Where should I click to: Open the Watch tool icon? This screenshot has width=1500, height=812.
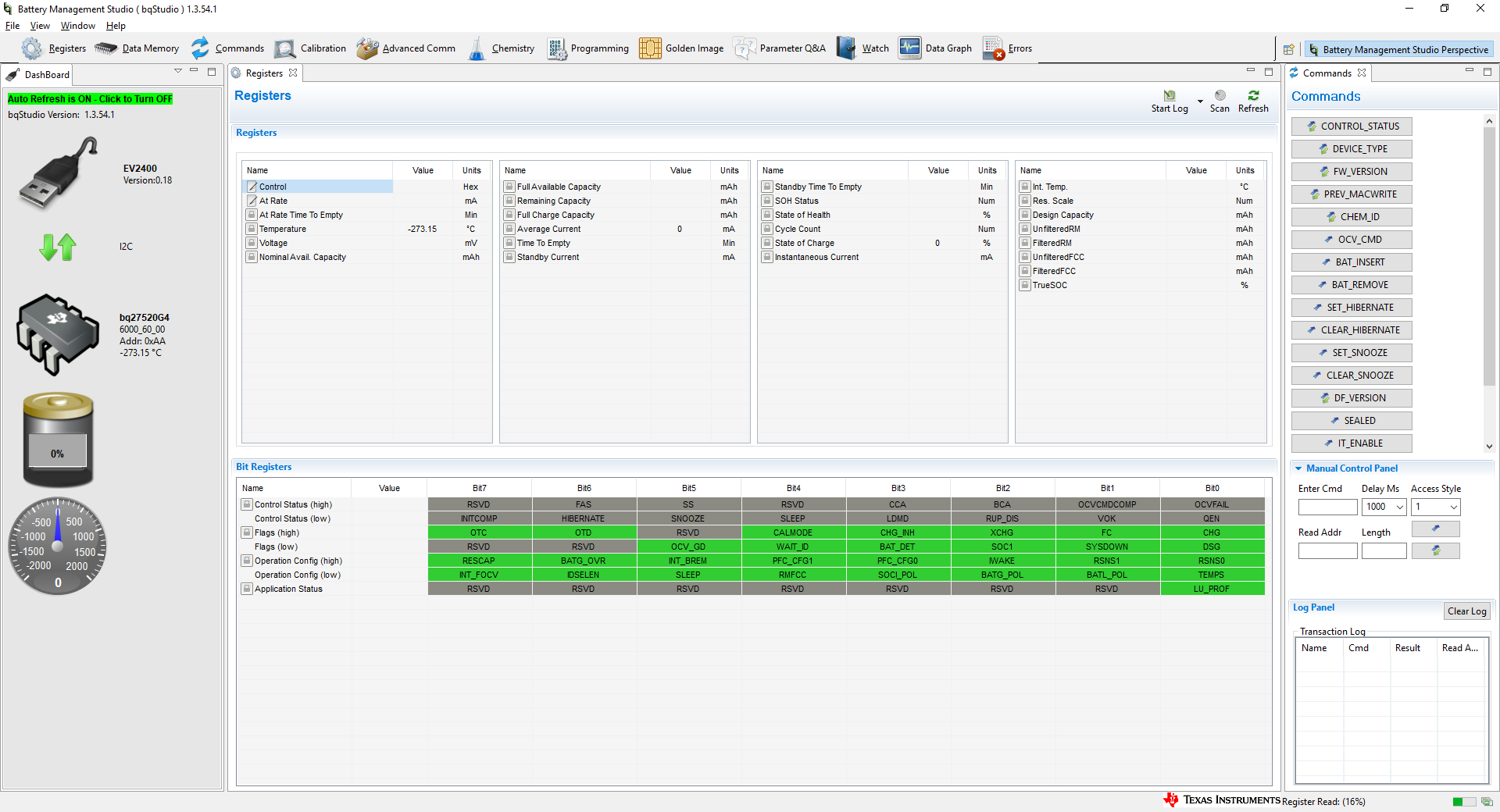pos(846,48)
